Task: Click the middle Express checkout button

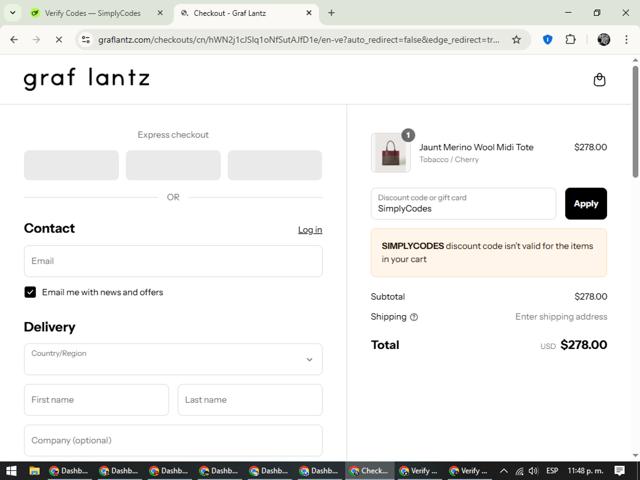Action: point(173,165)
